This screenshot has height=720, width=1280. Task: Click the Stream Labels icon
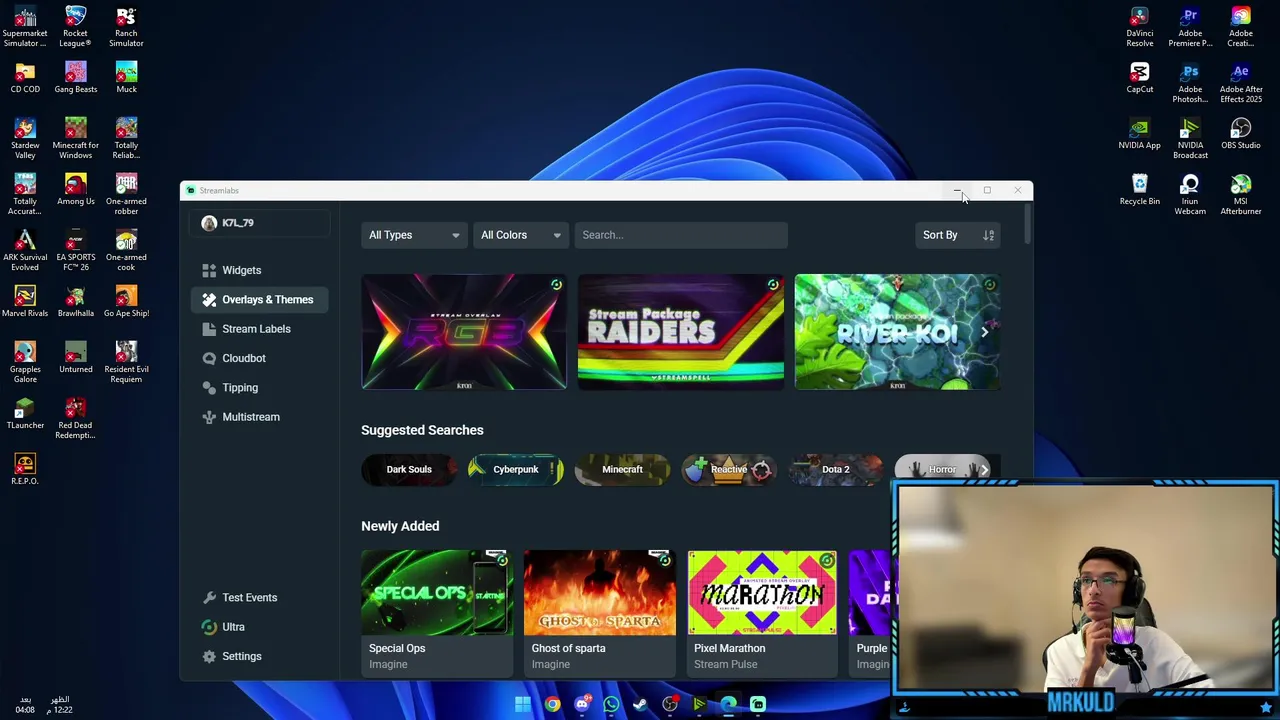click(x=209, y=329)
